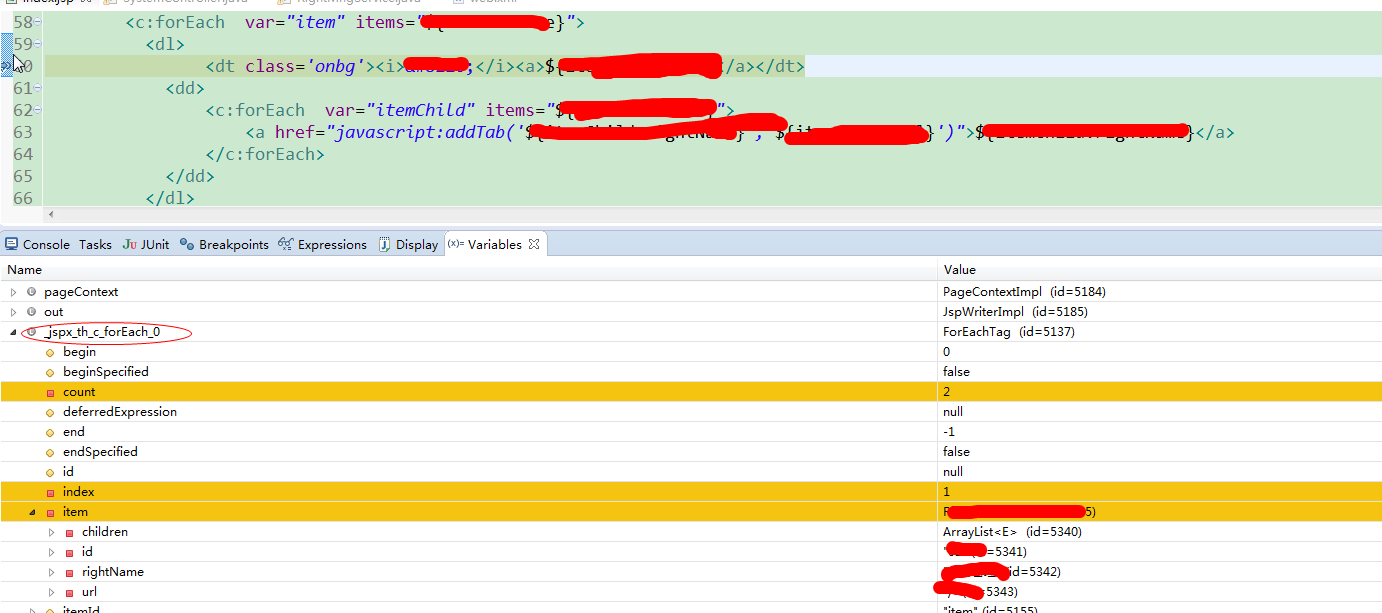
Task: Expand the out variable node
Action: (x=13, y=312)
